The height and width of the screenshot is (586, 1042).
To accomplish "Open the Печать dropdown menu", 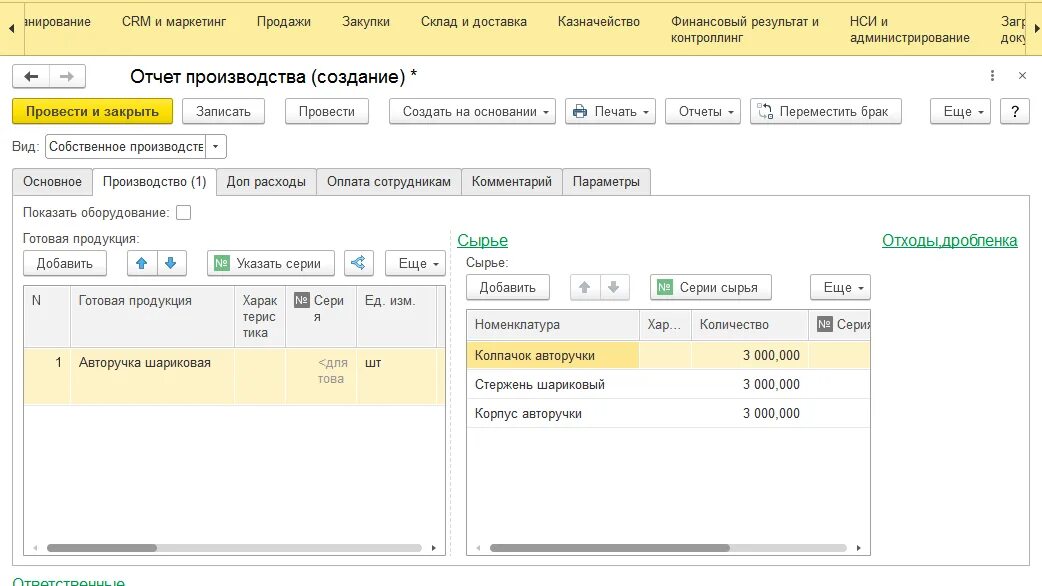I will (x=610, y=112).
